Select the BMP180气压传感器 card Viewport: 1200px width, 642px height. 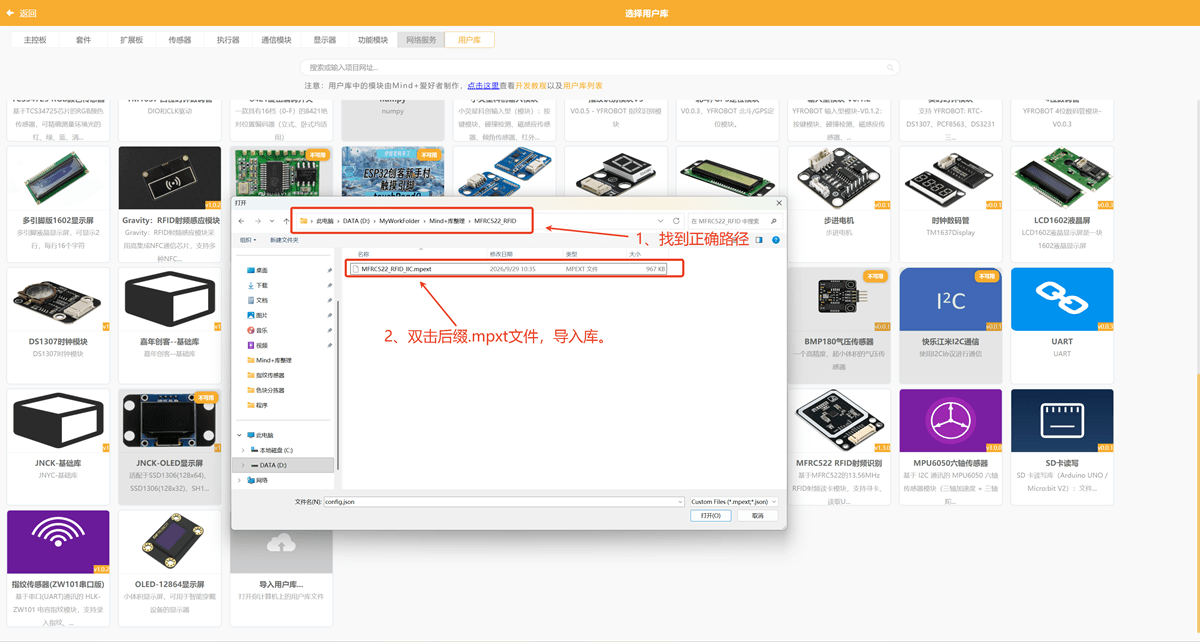(839, 323)
